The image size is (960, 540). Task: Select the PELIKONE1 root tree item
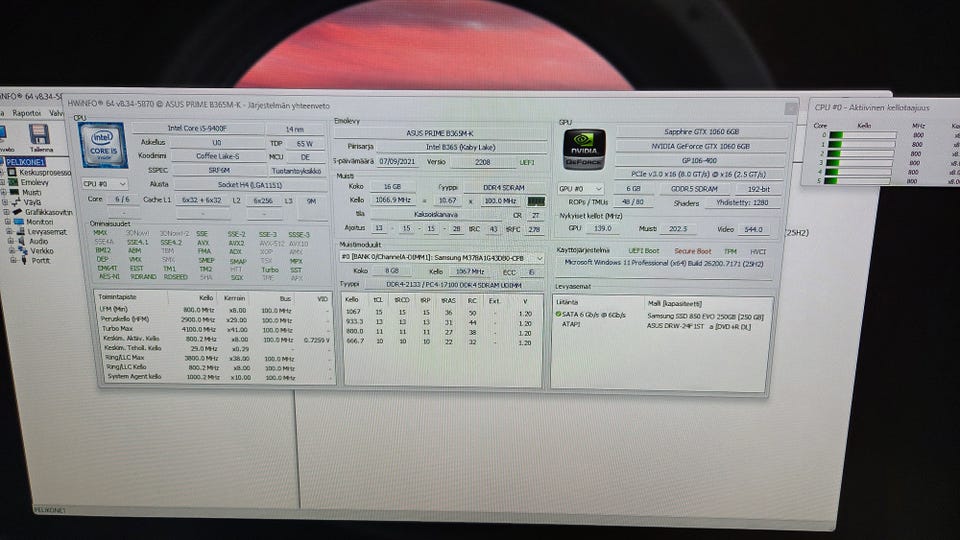point(26,162)
